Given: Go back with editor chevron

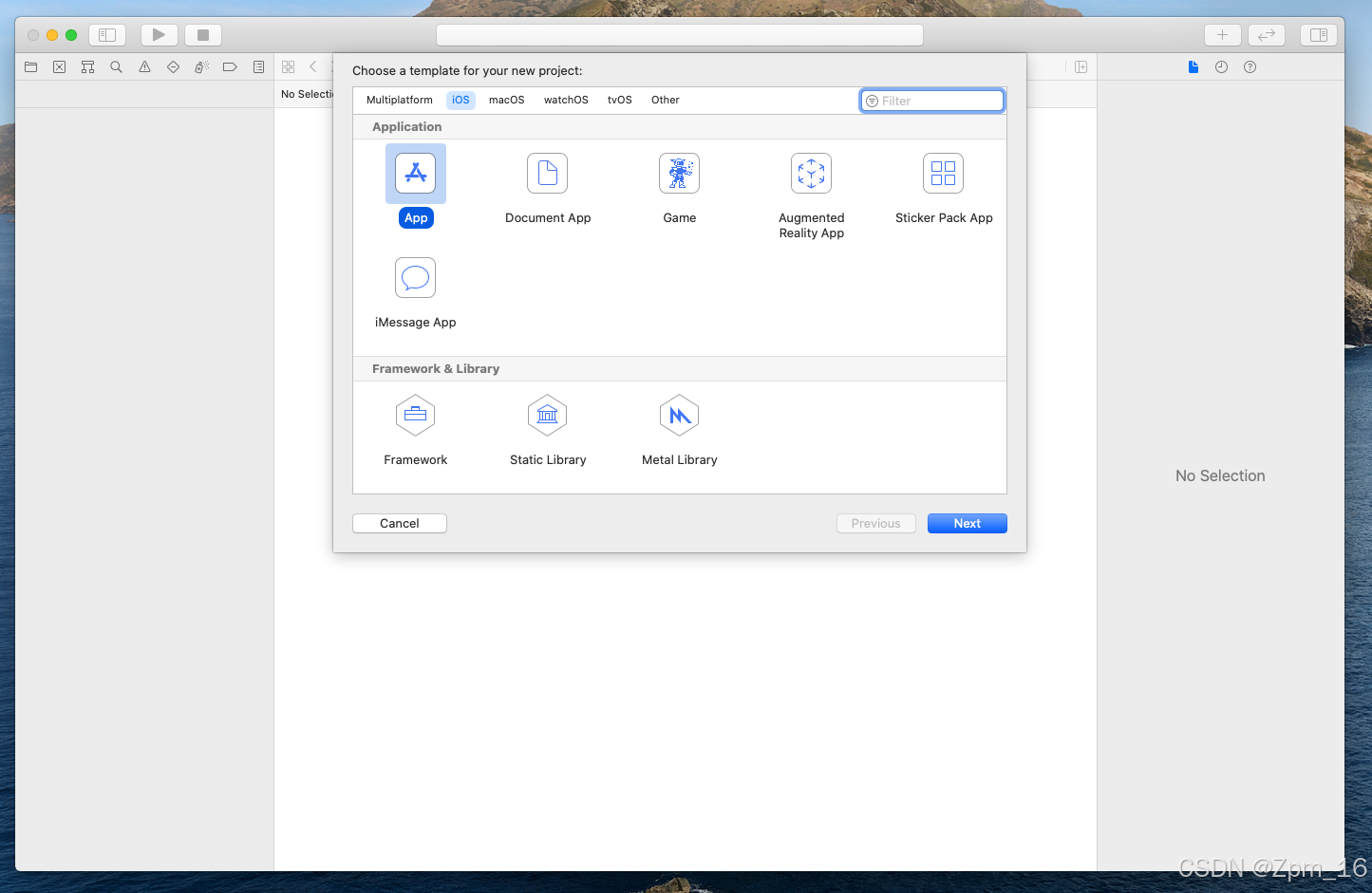Looking at the screenshot, I should point(313,67).
